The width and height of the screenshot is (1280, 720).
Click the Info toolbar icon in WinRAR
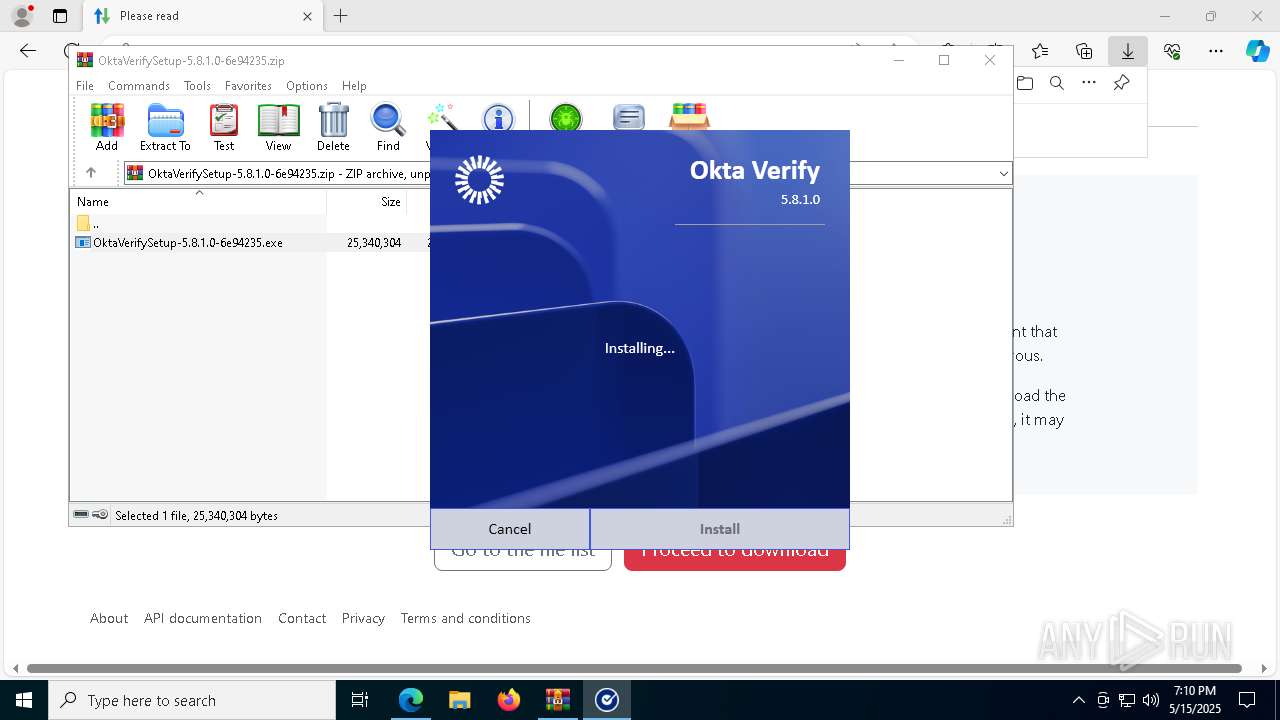click(497, 118)
